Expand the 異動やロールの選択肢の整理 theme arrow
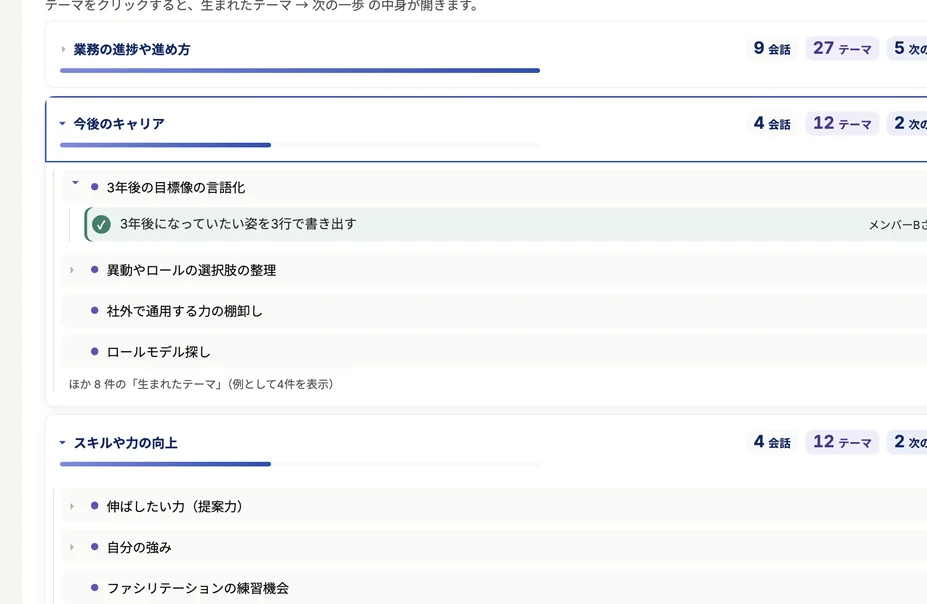The width and height of the screenshot is (927, 604). tap(72, 270)
